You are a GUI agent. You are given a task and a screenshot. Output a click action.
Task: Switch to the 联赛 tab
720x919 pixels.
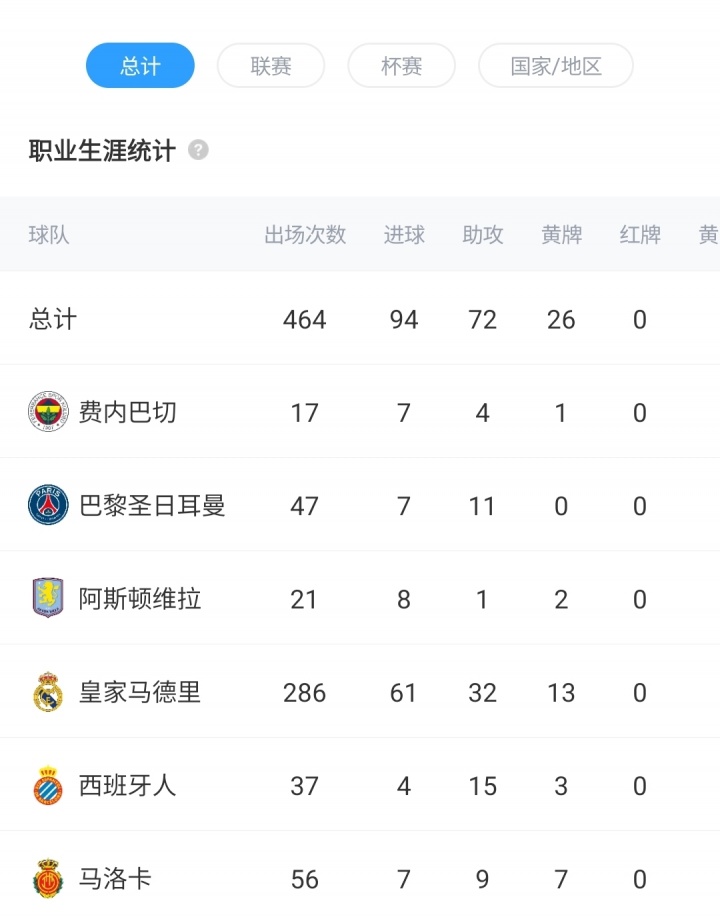tap(271, 66)
